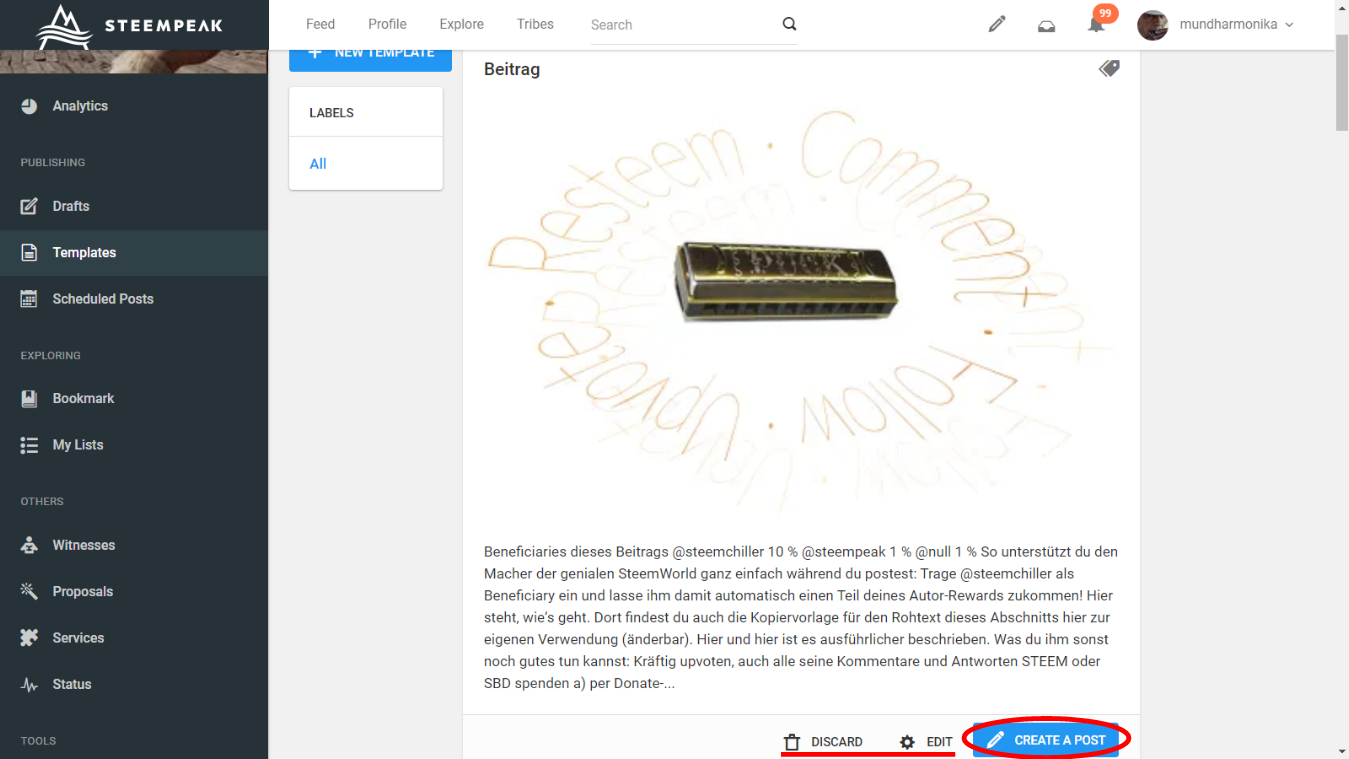The width and height of the screenshot is (1349, 759).
Task: Click the Beneficiaries template description text
Action: (800, 618)
